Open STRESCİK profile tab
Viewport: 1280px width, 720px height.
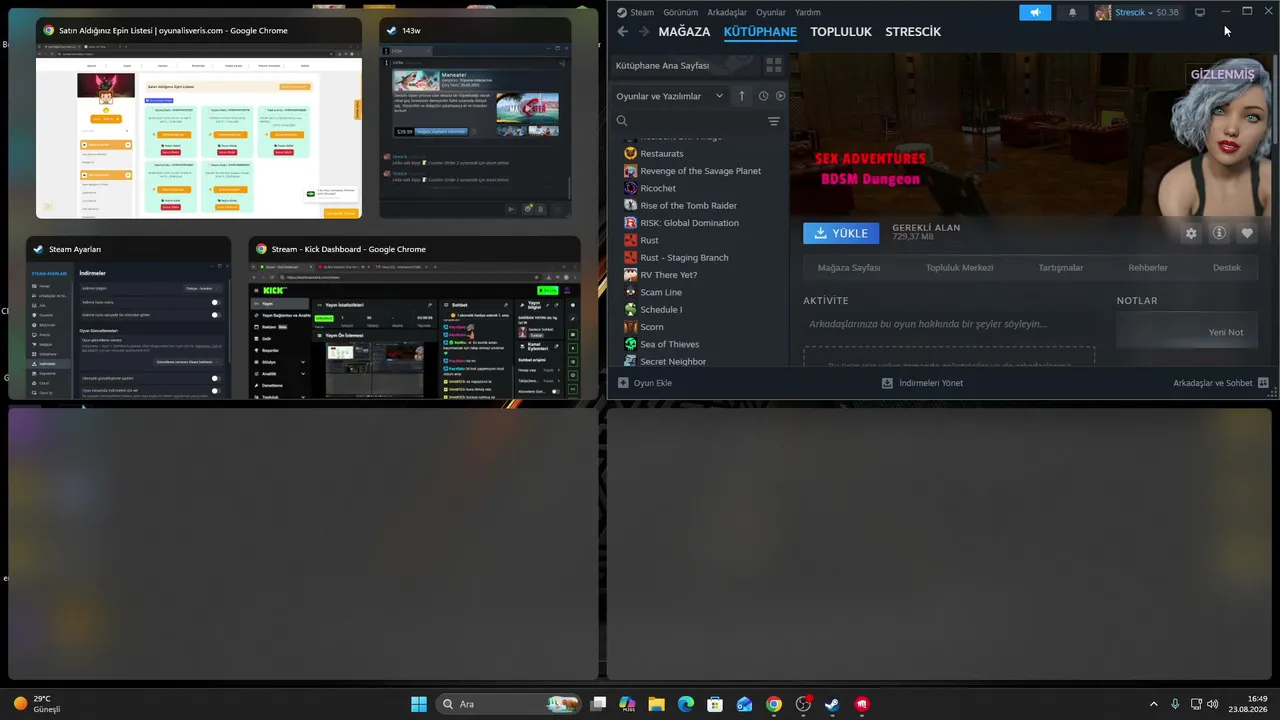click(x=913, y=32)
